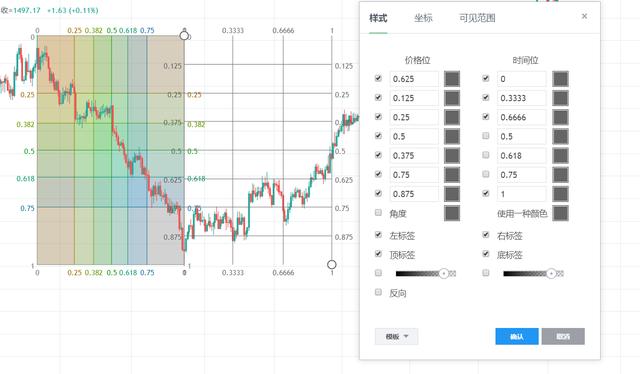Select the bottom-right anchor point on chart
The image size is (640, 374).
tap(332, 265)
